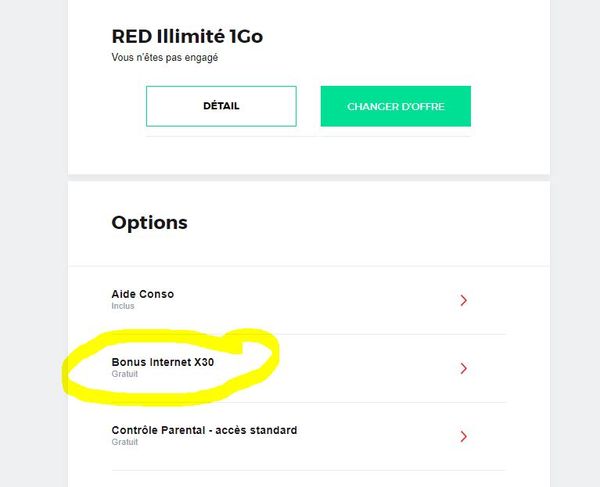This screenshot has width=600, height=487.
Task: Click the separator line under the Options heading
Action: pyautogui.click(x=308, y=266)
